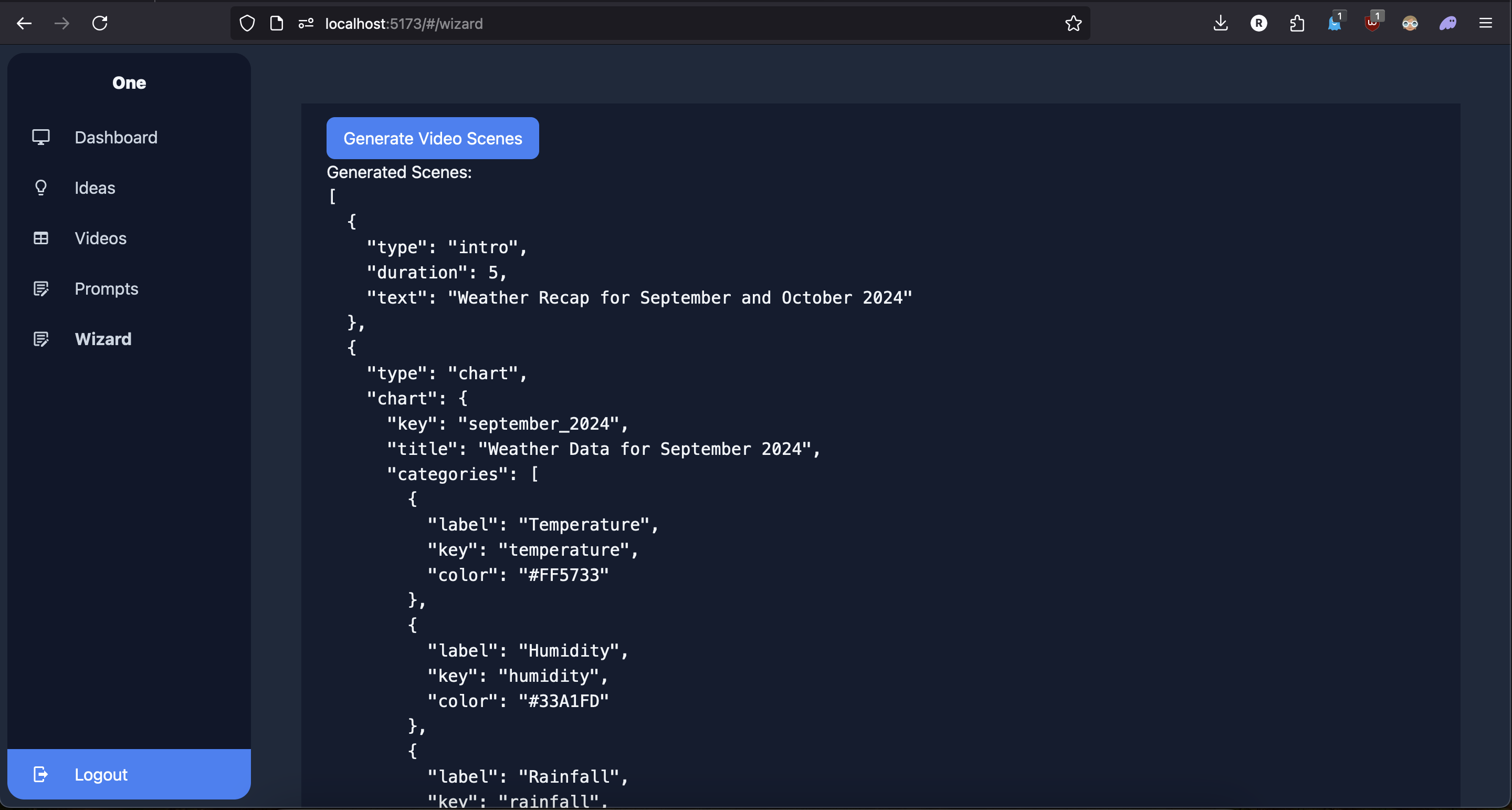Open the site permissions icon
The image size is (1512, 810).
pyautogui.click(x=306, y=24)
